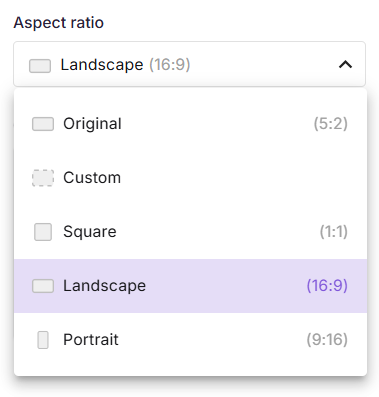
Task: Click the tall Portrait shape icon
Action: [43, 340]
